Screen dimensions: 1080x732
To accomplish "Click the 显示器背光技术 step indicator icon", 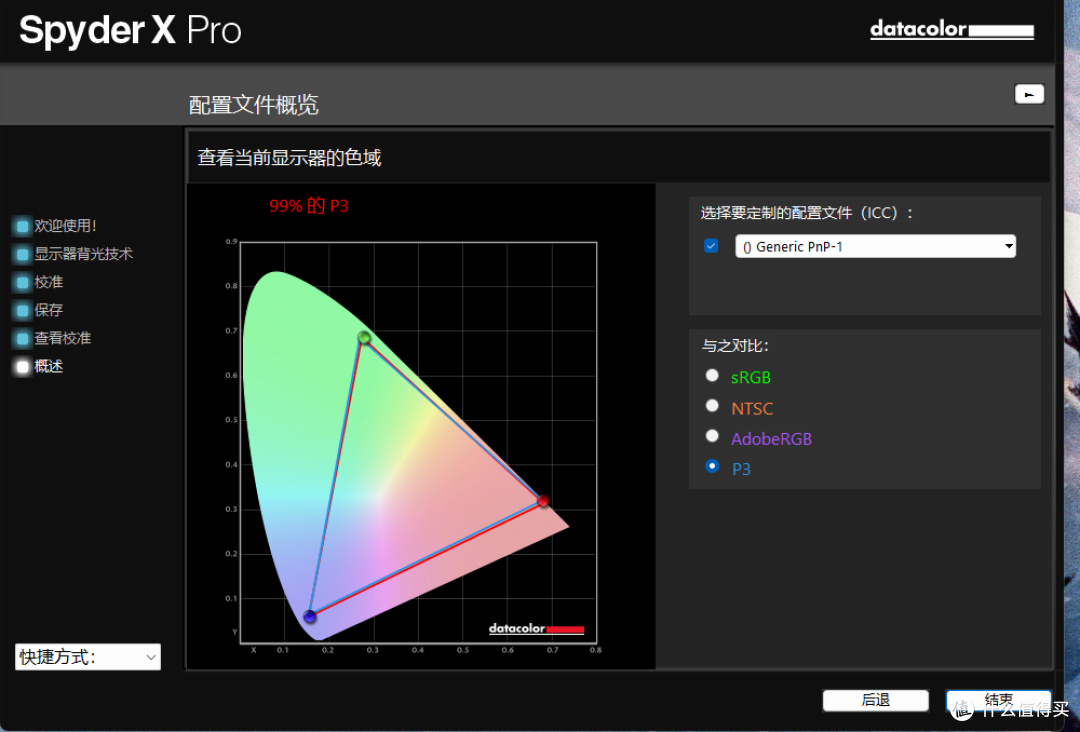I will click(x=22, y=254).
